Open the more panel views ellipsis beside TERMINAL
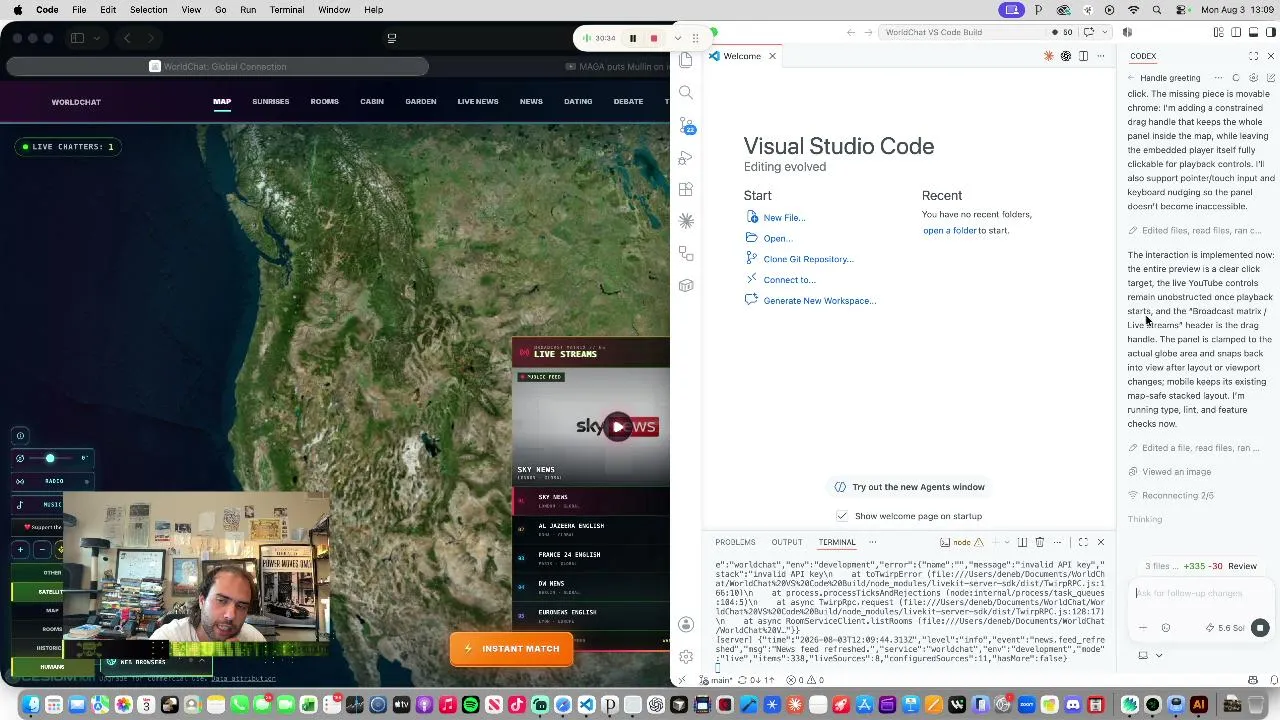The height and width of the screenshot is (720, 1280). (x=872, y=542)
